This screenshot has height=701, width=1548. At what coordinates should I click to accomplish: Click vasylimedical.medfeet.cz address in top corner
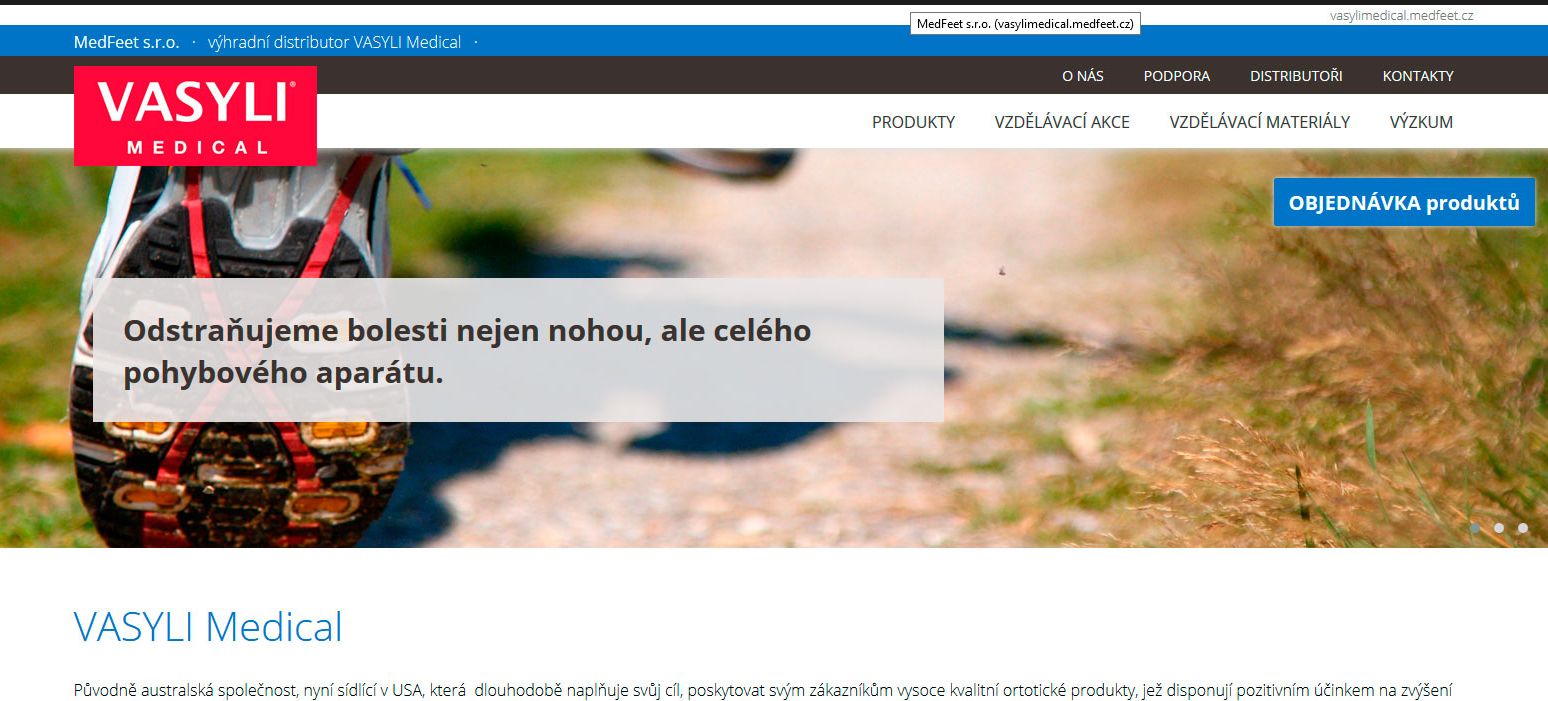[1400, 15]
